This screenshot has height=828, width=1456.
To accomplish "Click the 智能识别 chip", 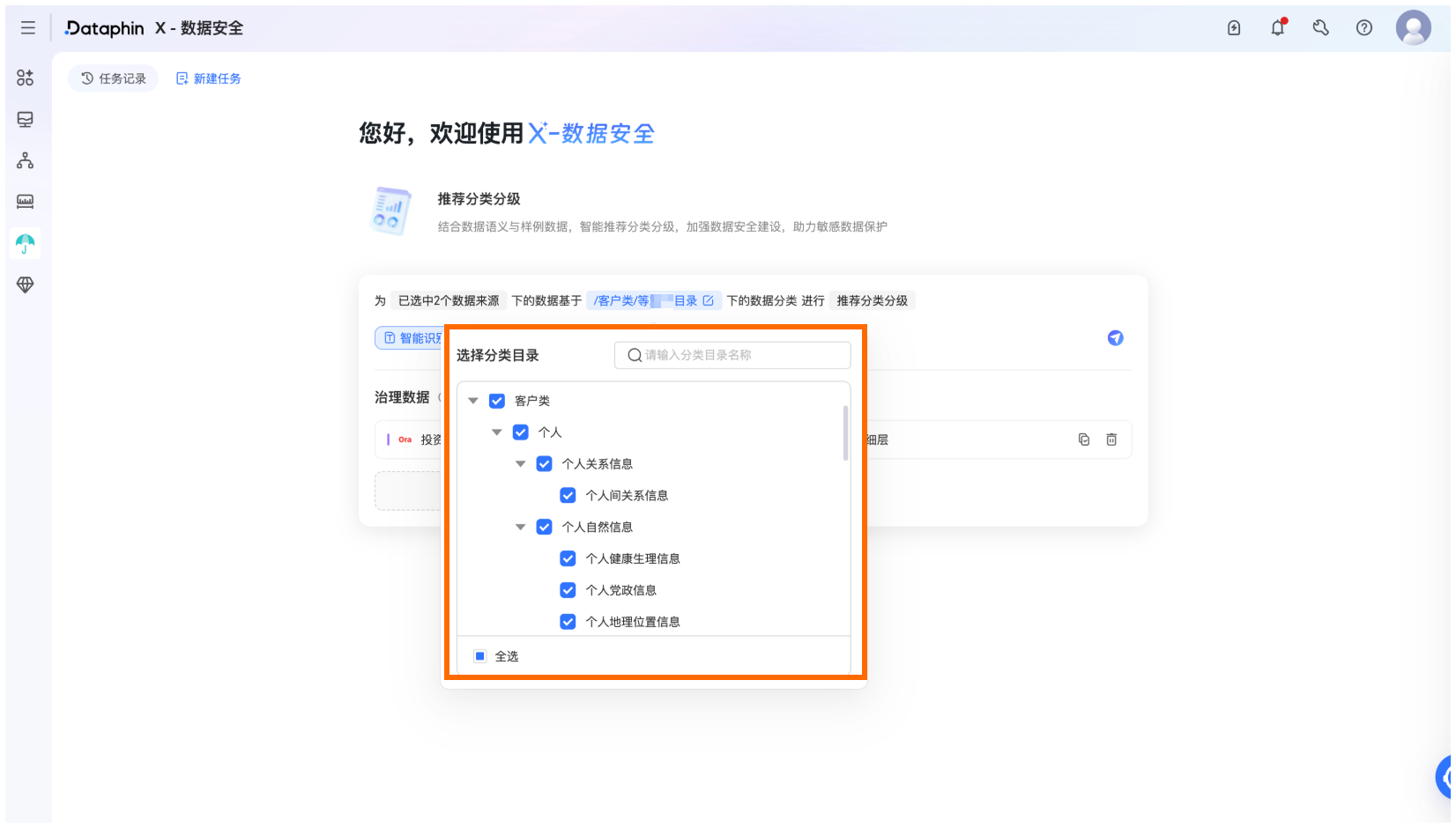I will pos(410,338).
